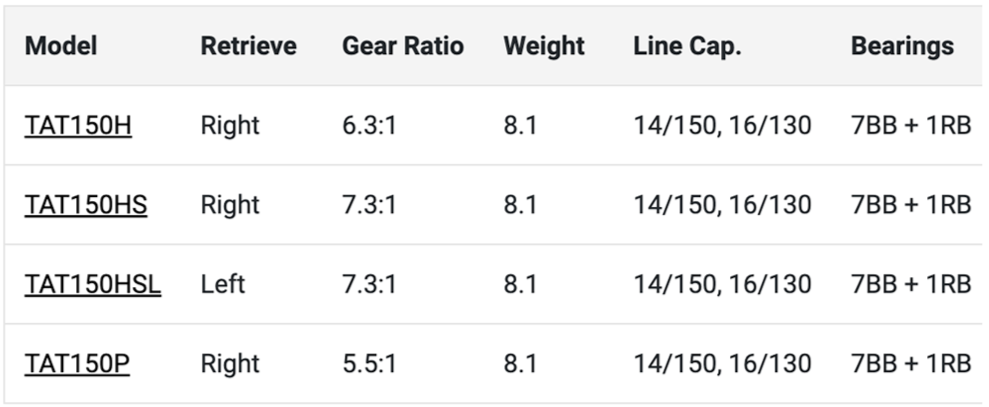Select the Line Cap. column header

(687, 46)
